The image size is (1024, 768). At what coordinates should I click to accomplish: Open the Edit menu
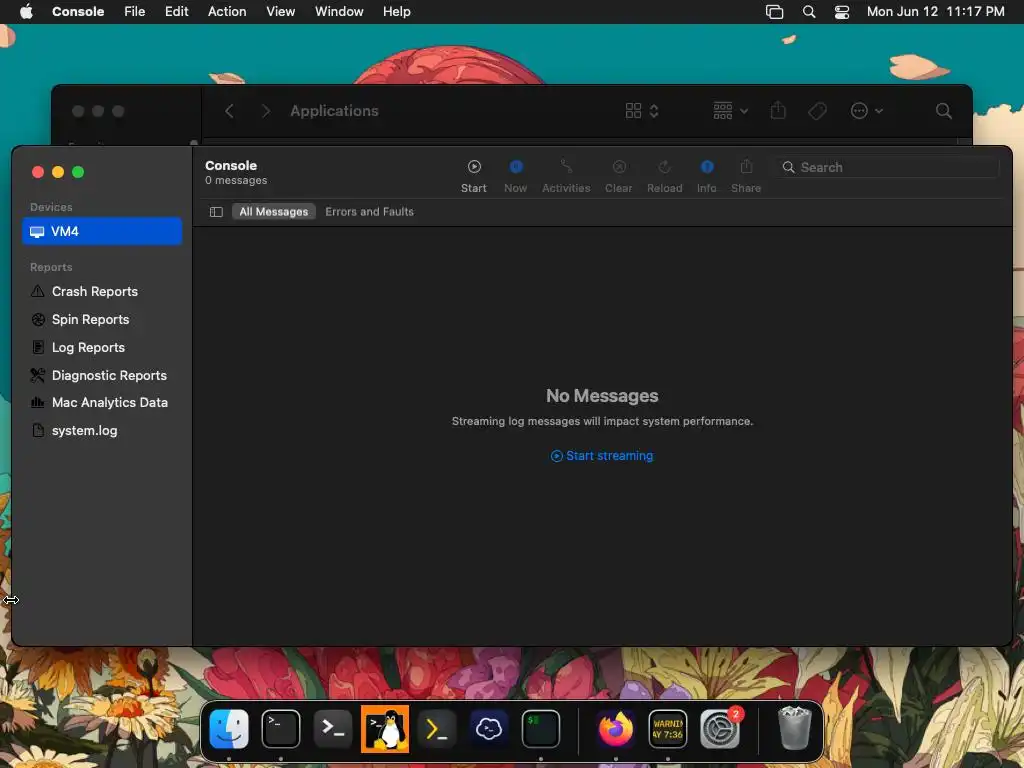pos(176,12)
